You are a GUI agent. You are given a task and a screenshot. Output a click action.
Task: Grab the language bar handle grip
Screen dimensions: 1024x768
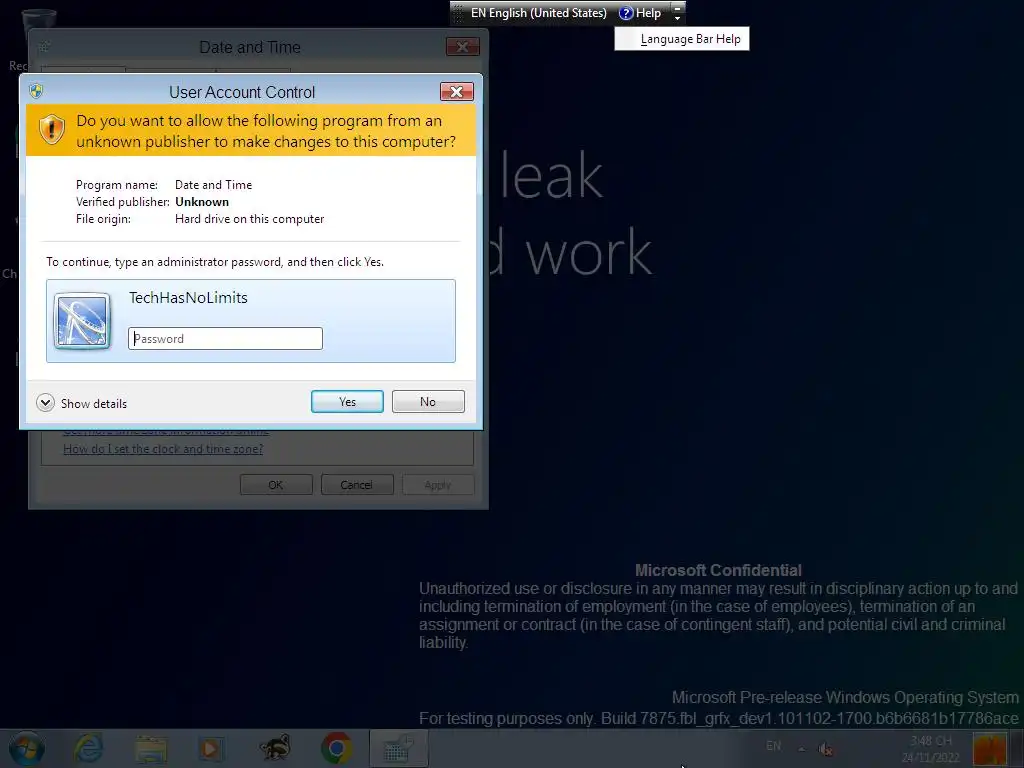pos(458,13)
